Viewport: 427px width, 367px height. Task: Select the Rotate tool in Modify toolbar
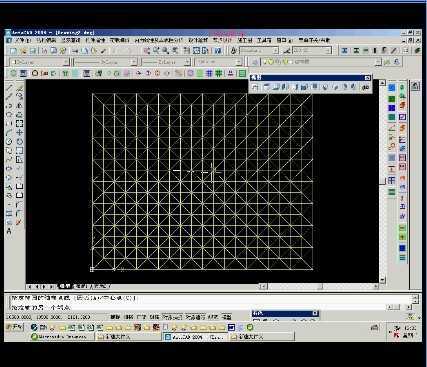click(20, 141)
